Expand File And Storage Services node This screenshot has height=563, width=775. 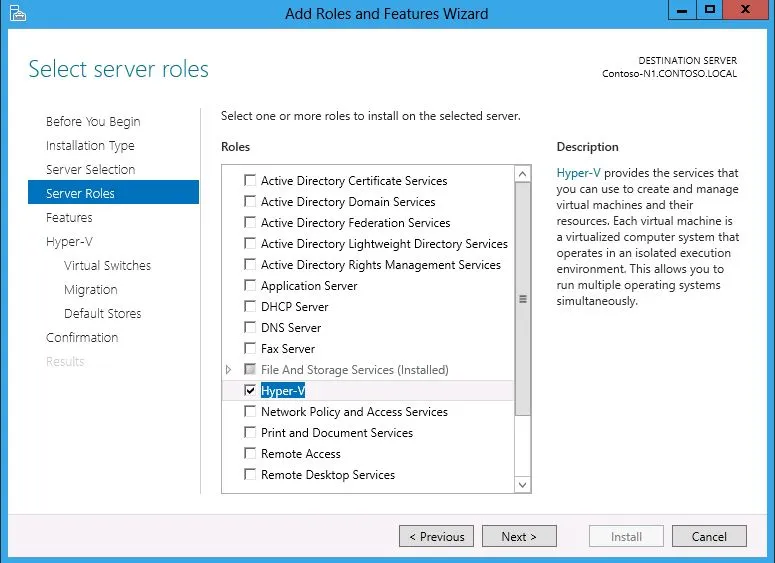(228, 369)
